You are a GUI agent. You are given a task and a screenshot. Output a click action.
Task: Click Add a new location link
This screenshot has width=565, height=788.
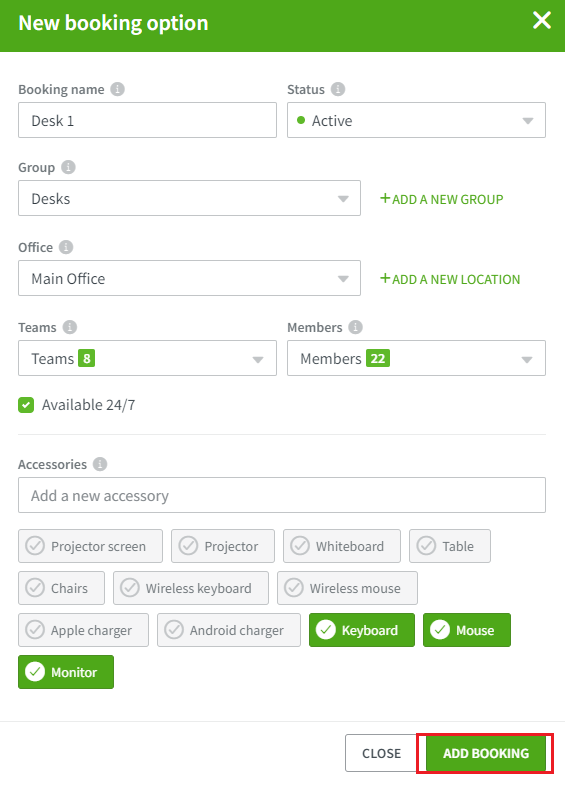[x=450, y=279]
